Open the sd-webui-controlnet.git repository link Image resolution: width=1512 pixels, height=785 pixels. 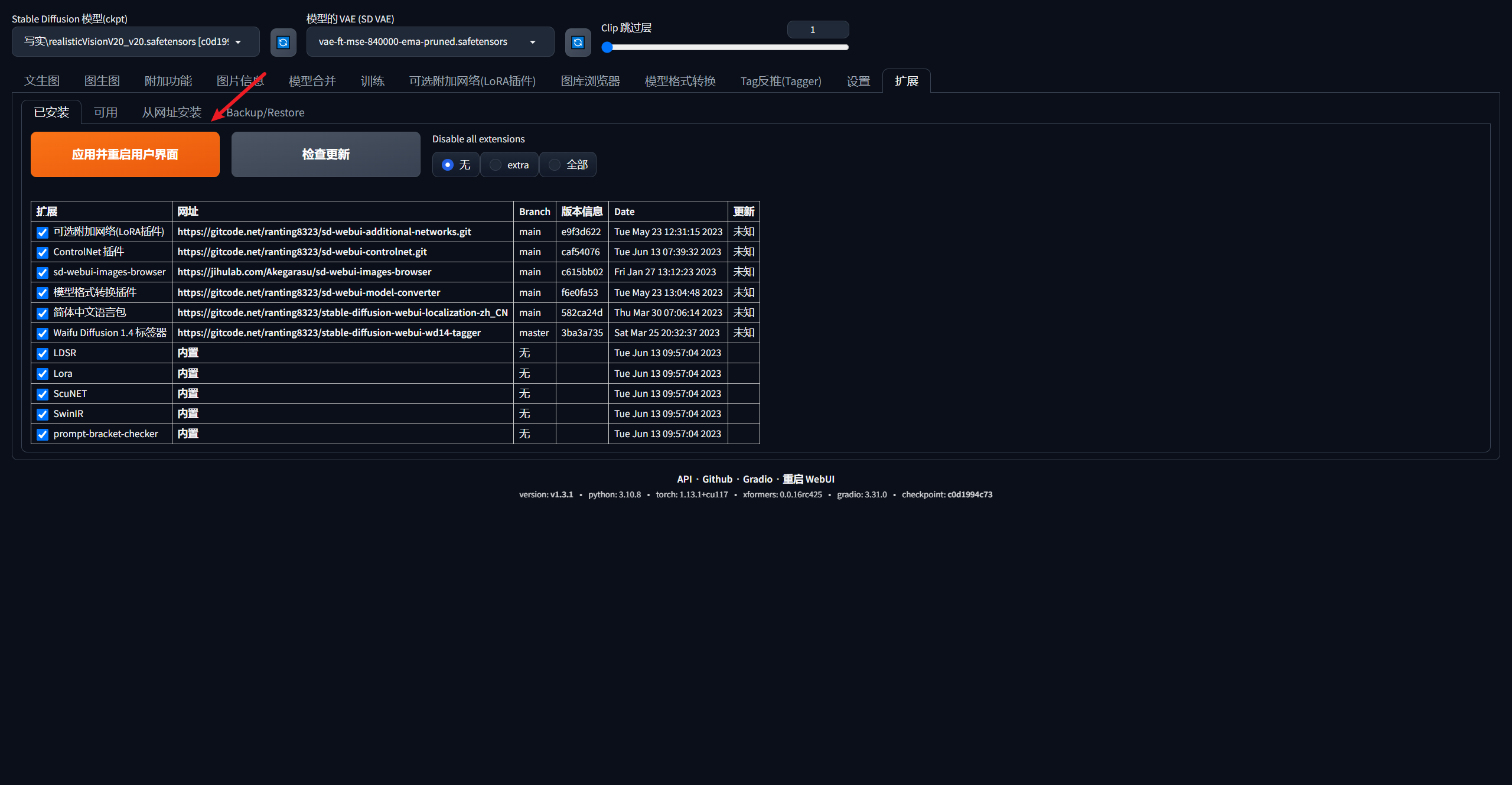pyautogui.click(x=302, y=252)
